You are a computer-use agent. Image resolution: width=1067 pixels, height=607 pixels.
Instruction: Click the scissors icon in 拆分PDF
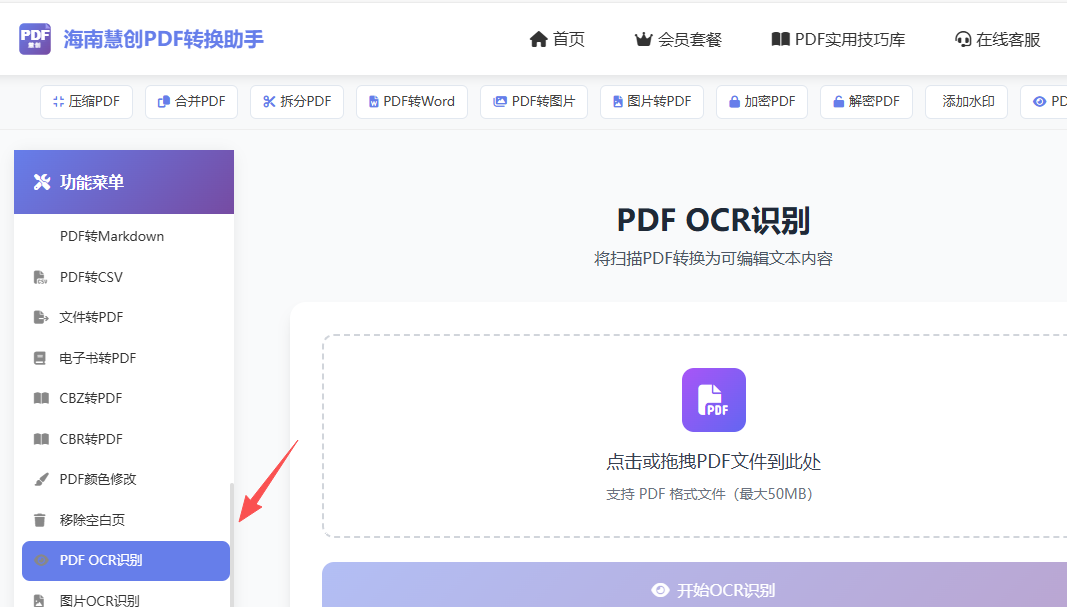pos(269,101)
